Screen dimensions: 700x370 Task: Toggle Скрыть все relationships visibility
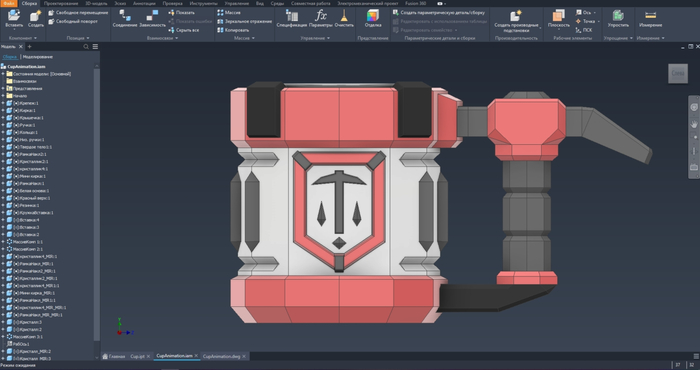tap(183, 30)
